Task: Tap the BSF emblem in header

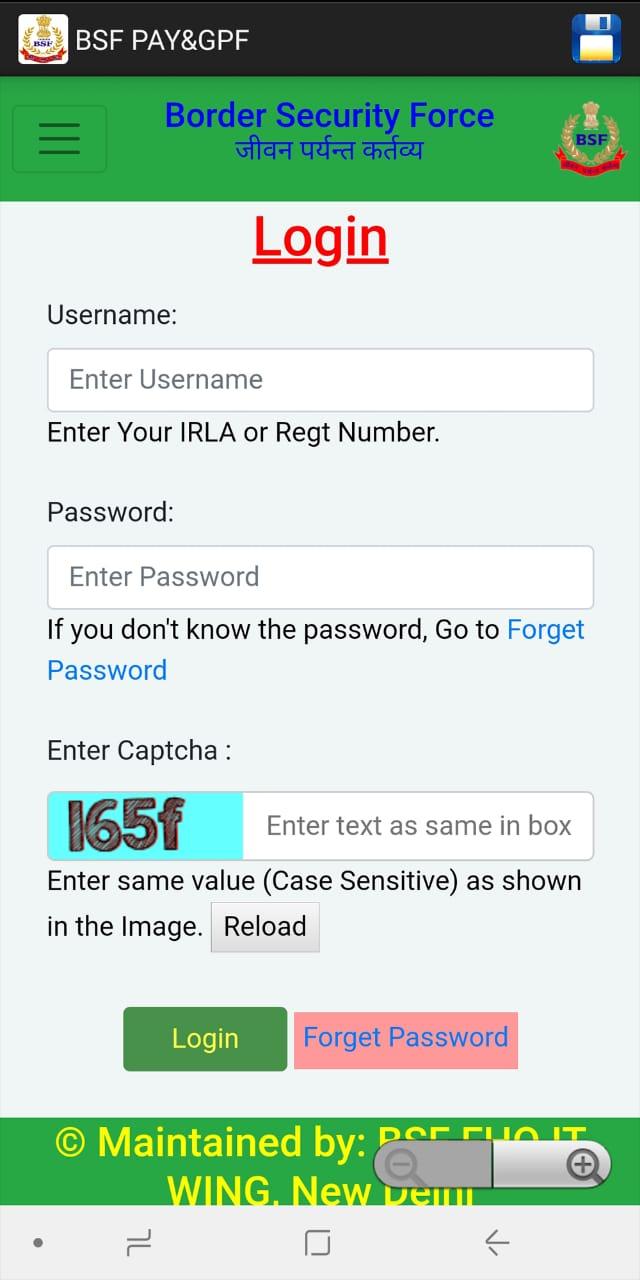Action: [589, 141]
